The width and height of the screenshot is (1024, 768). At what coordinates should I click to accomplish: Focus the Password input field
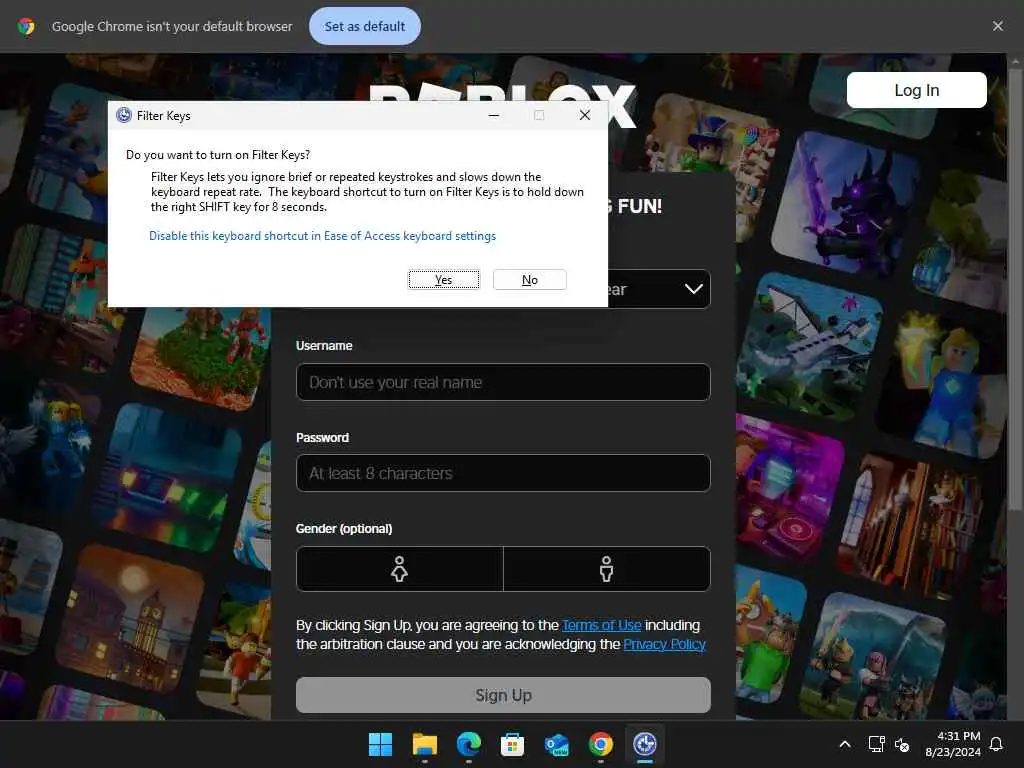pos(503,473)
